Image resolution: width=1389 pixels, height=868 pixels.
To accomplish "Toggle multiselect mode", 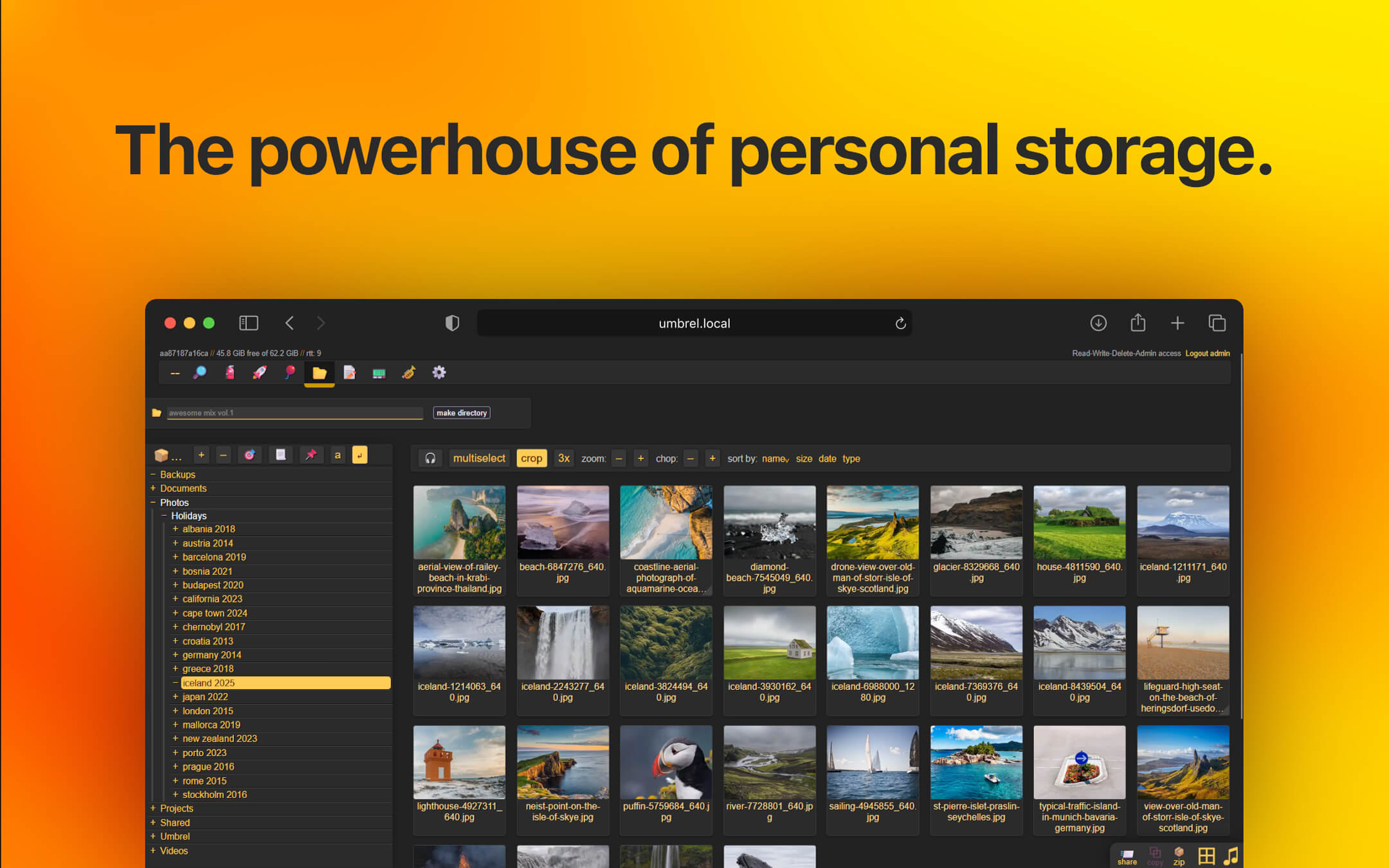I will (x=479, y=458).
